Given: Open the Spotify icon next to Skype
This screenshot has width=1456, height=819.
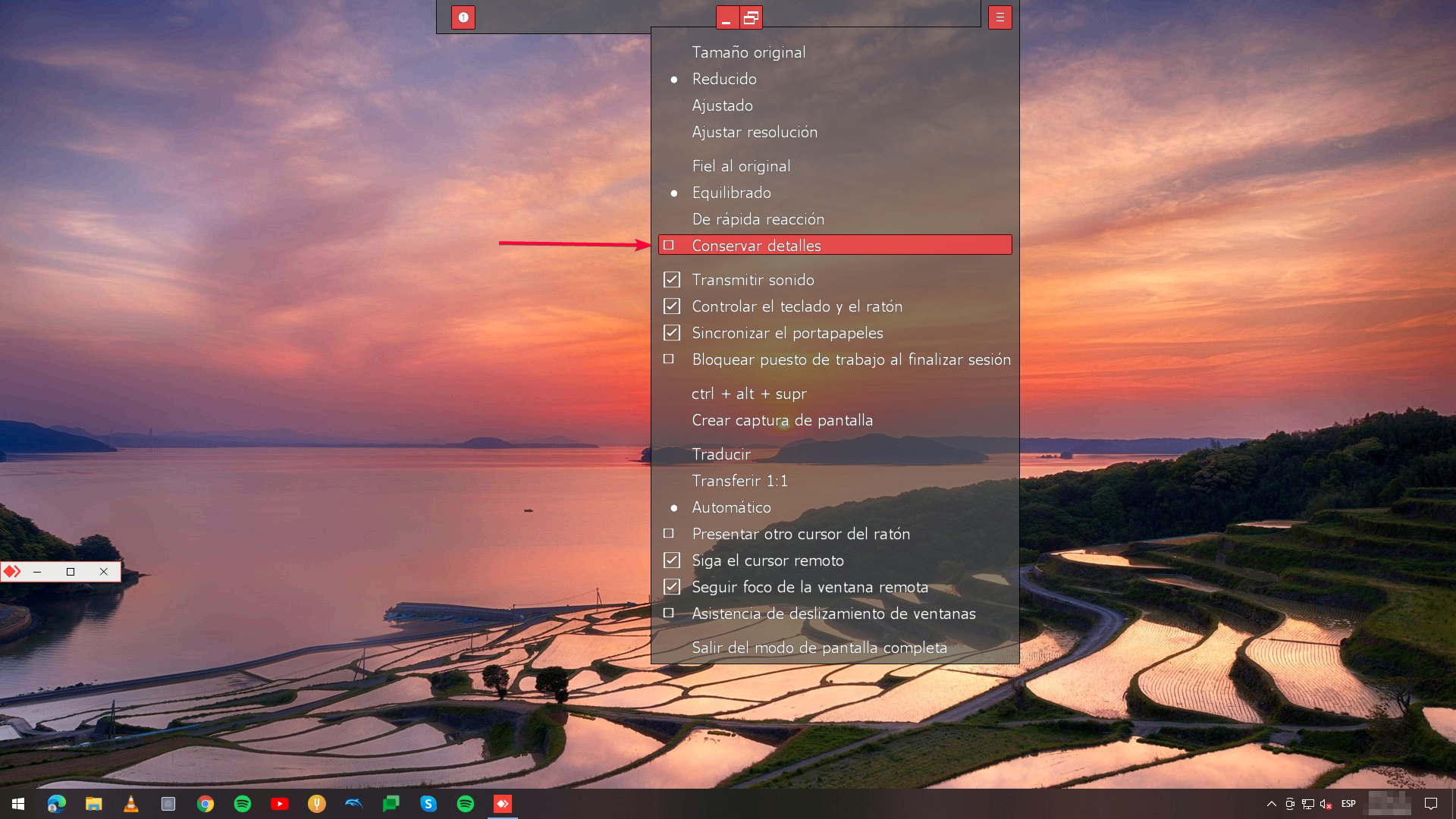Looking at the screenshot, I should (x=466, y=804).
